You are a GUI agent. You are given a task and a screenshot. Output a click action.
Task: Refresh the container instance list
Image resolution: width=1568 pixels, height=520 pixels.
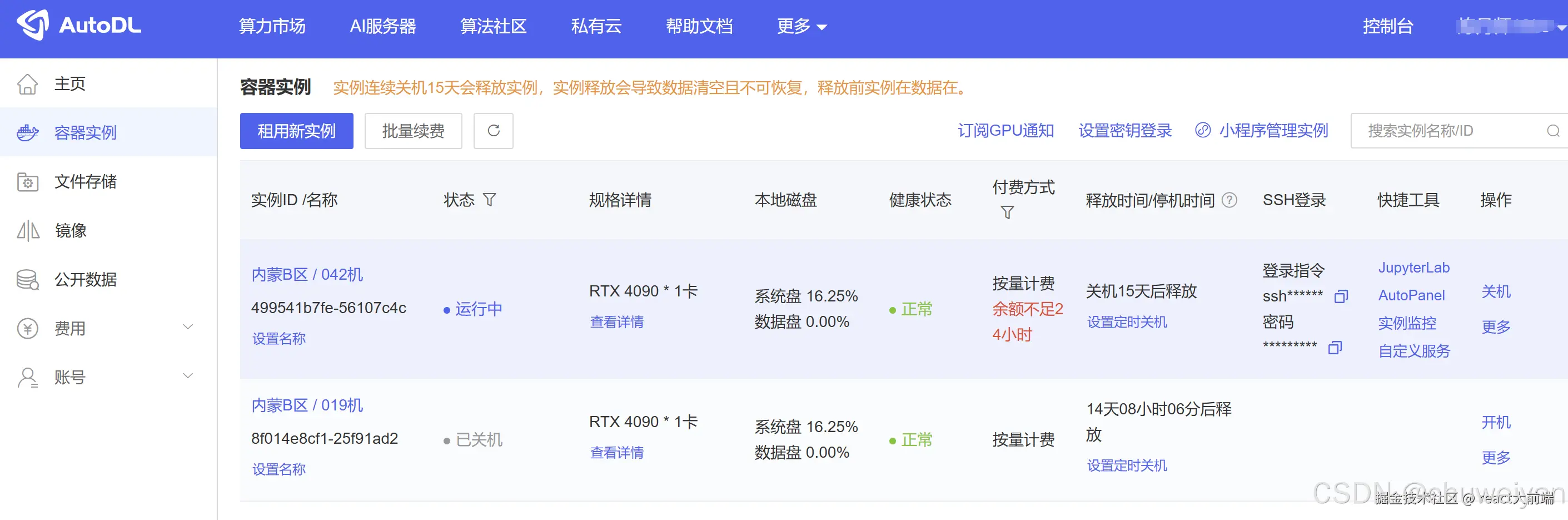click(493, 131)
